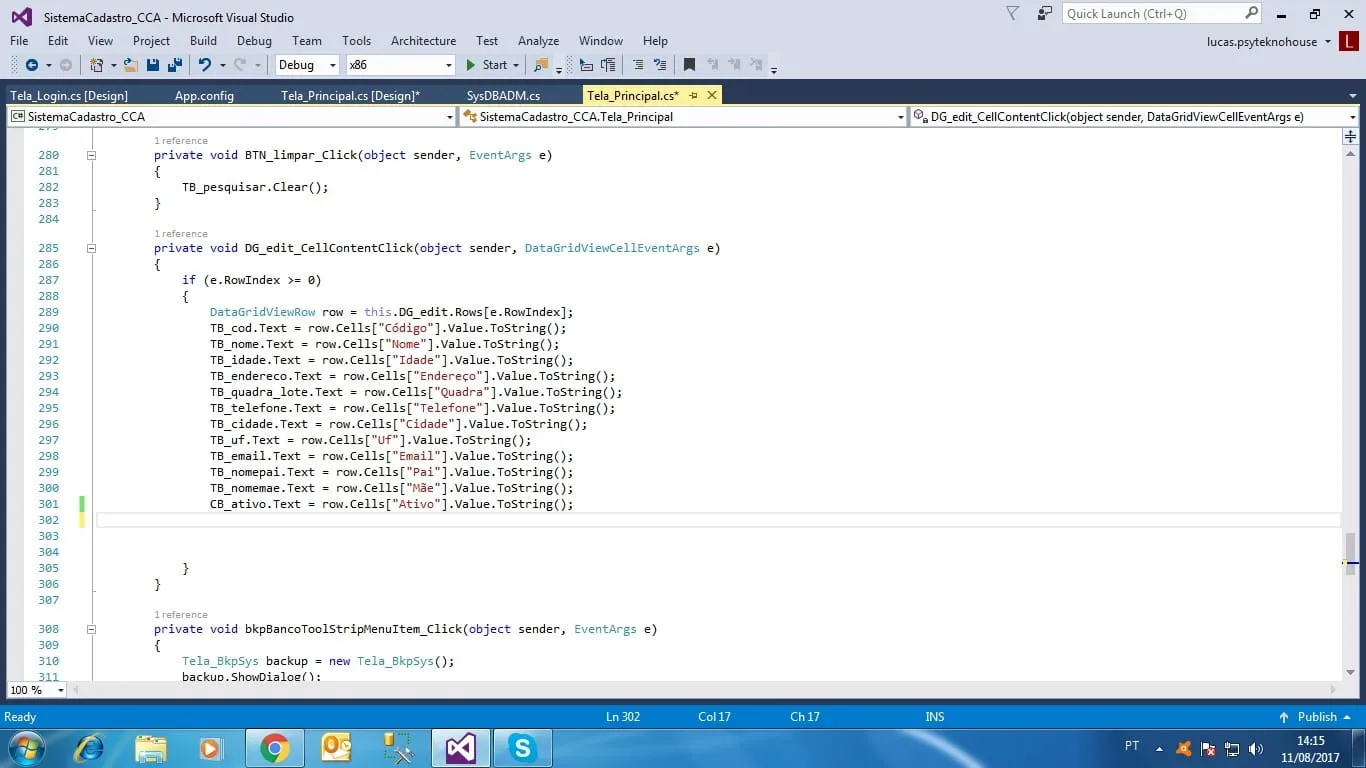Click the bookmark icon in toolbar
Image resolution: width=1366 pixels, height=768 pixels.
689,65
